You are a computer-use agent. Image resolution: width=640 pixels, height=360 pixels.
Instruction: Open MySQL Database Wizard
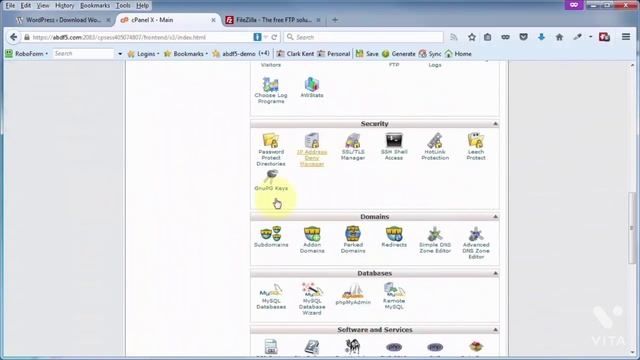pyautogui.click(x=312, y=299)
